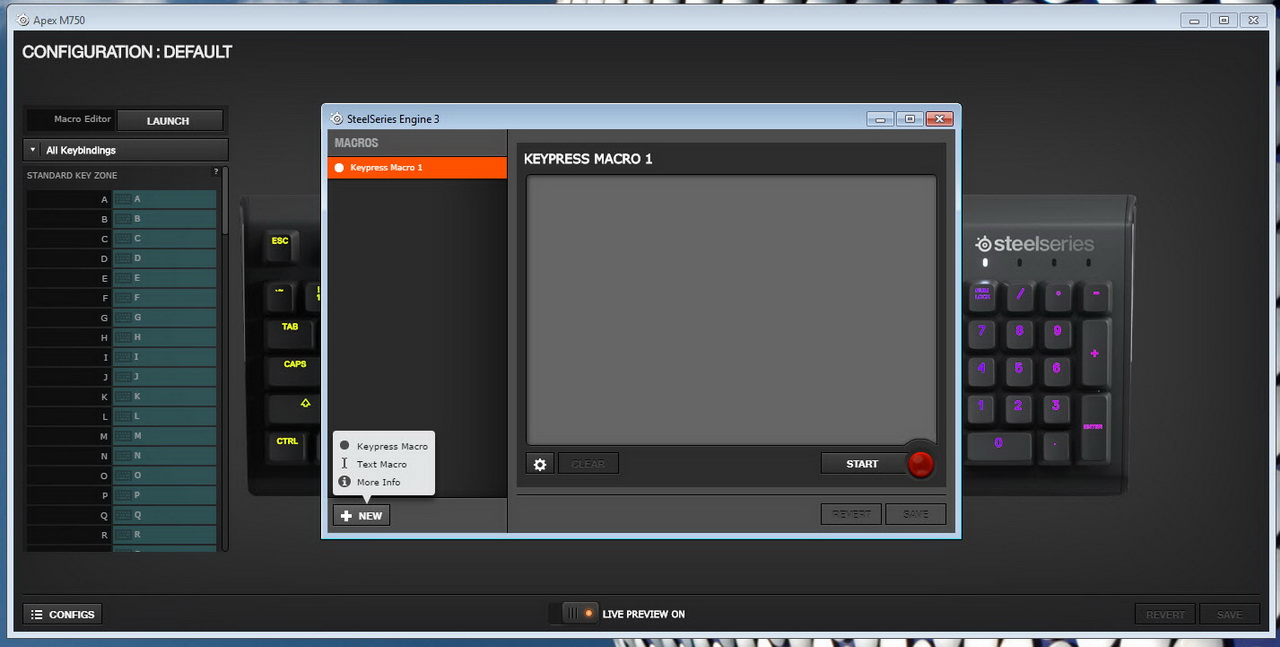This screenshot has height=647, width=1280.
Task: Click the CTRL key on the keyboard image
Action: [x=288, y=445]
